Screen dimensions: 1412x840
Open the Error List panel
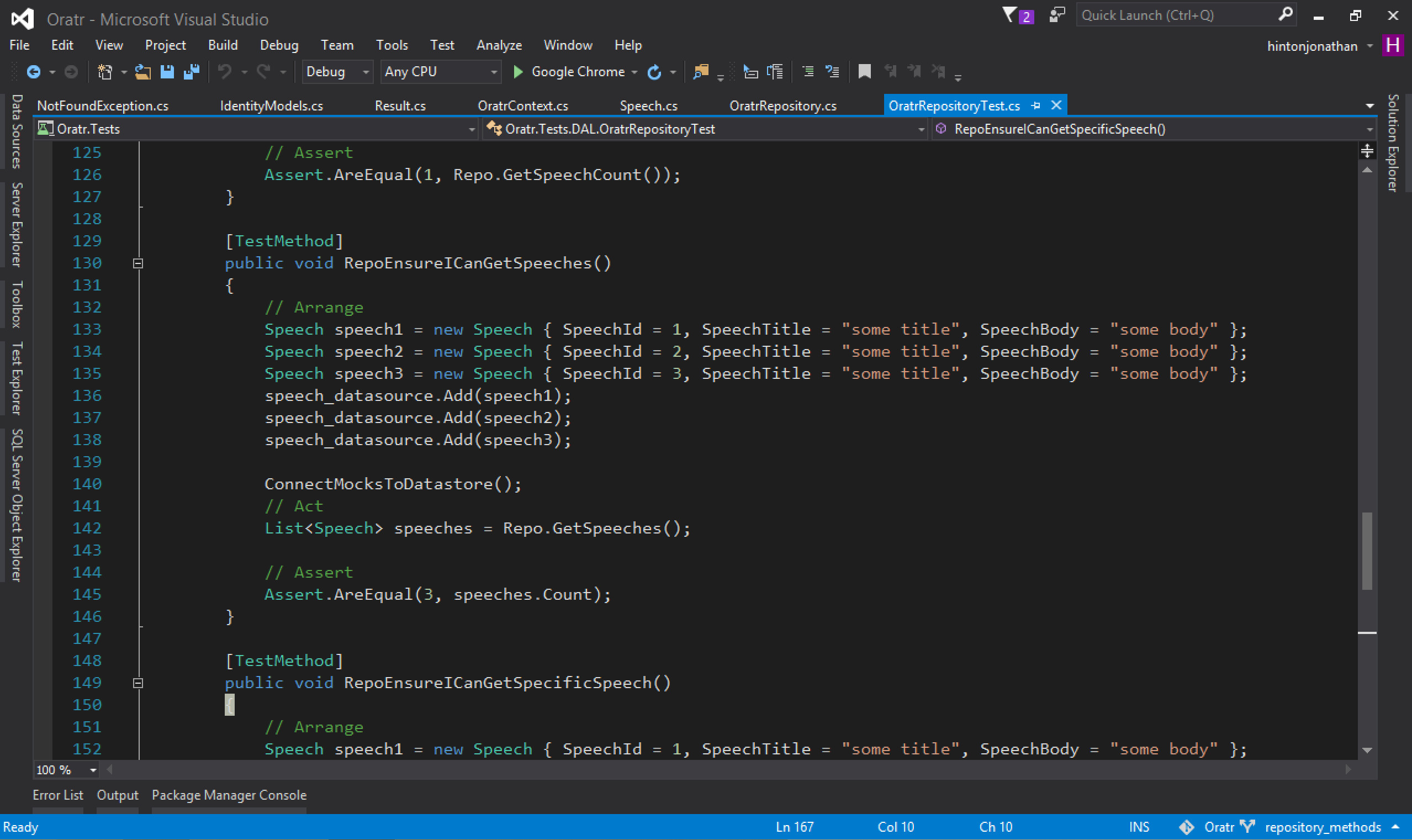coord(58,795)
